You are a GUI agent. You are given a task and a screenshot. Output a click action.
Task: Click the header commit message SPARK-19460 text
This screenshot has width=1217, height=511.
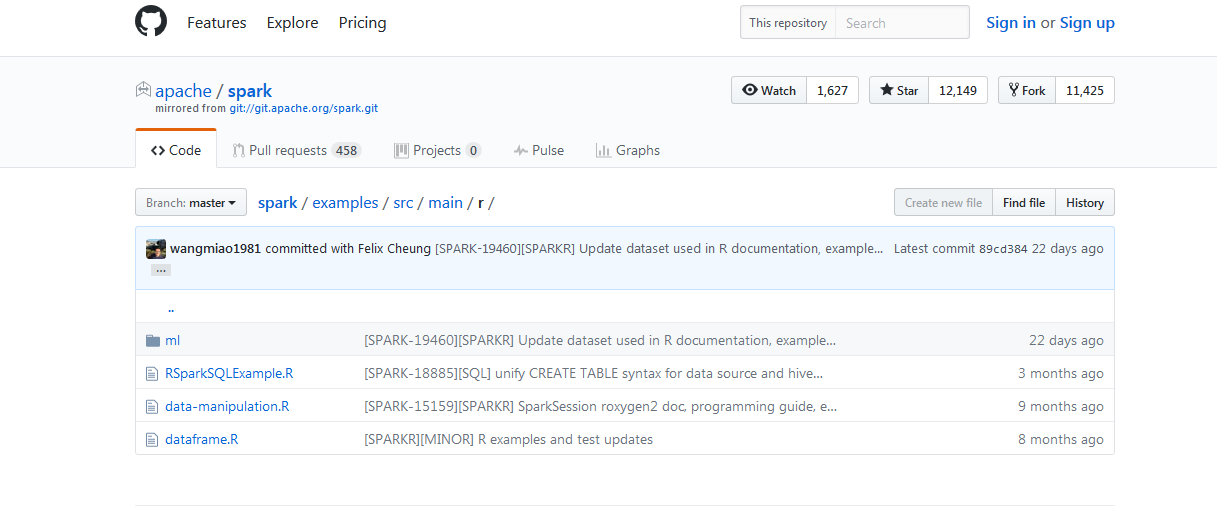point(659,248)
